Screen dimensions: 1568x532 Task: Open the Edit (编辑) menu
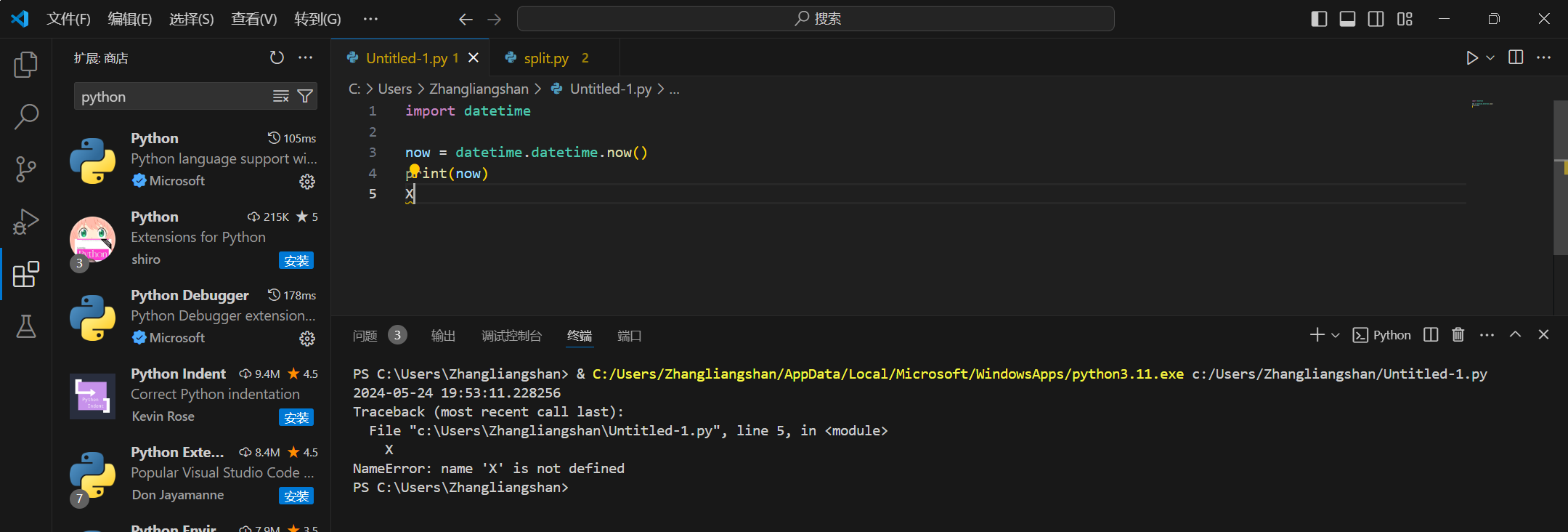click(x=130, y=19)
